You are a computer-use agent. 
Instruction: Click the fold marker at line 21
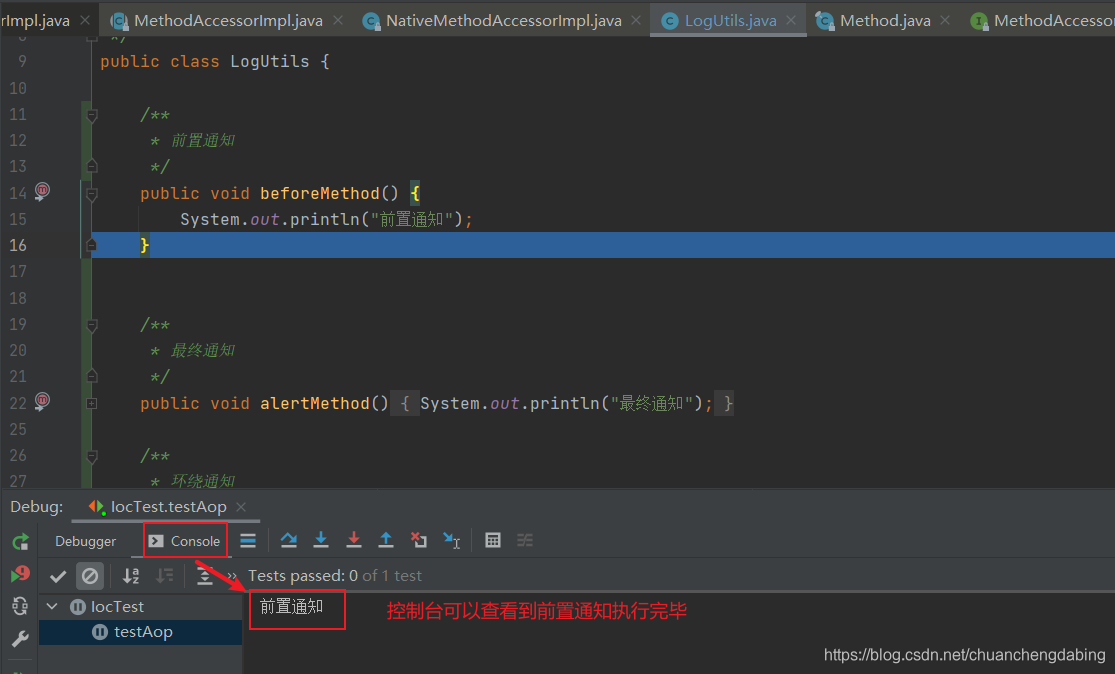pyautogui.click(x=92, y=376)
